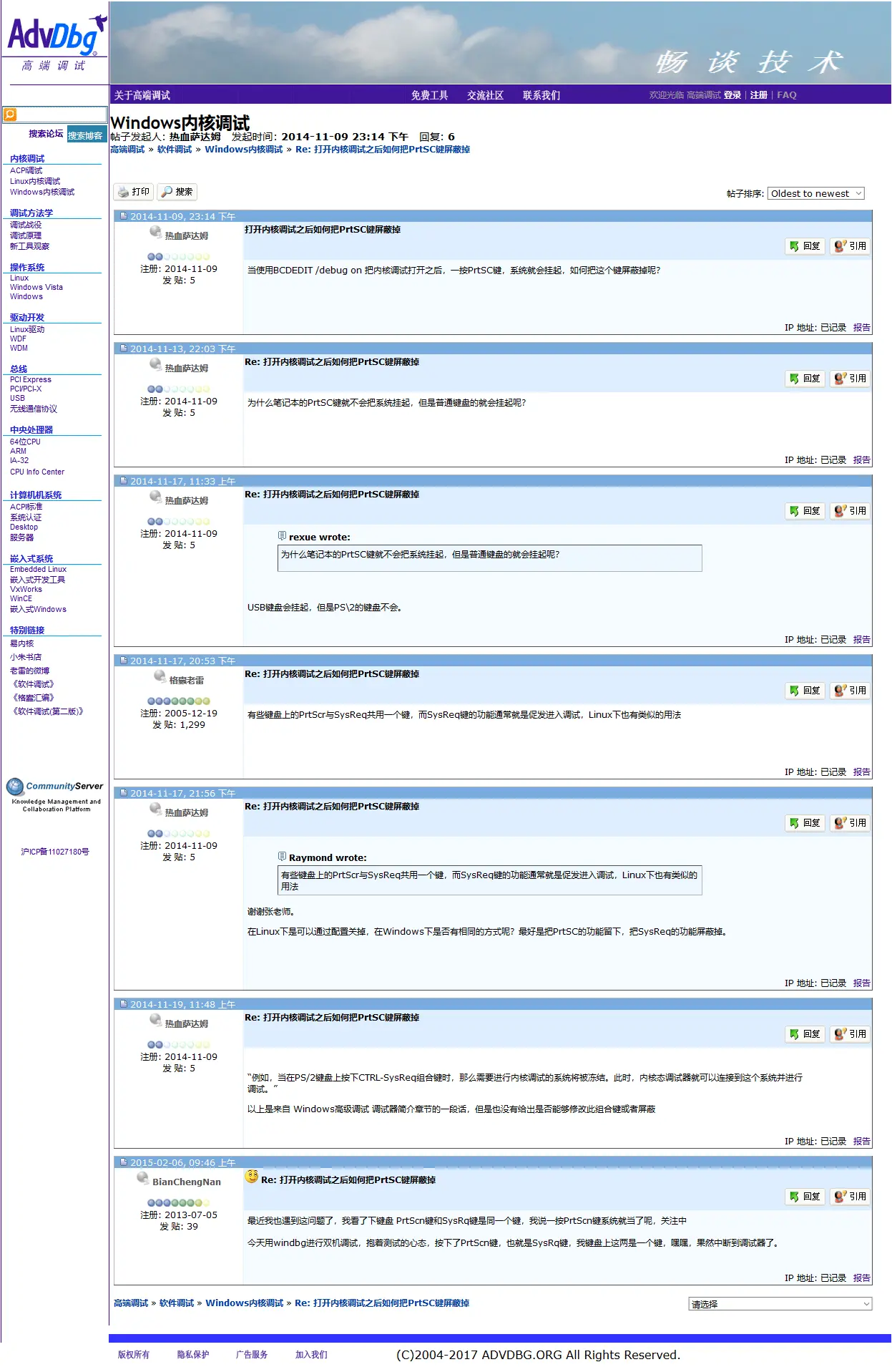Click avatar of 热血萨达姆 in first post
Viewport: 892px width, 1372px height.
click(155, 232)
